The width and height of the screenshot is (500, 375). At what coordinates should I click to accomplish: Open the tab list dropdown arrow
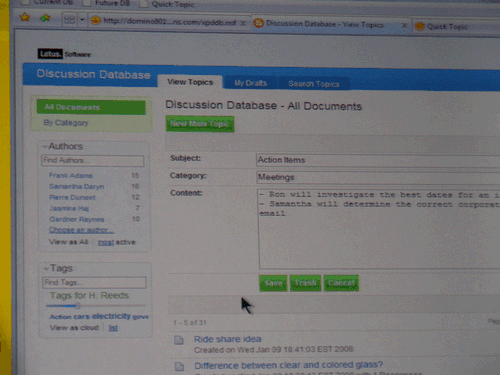click(x=82, y=20)
